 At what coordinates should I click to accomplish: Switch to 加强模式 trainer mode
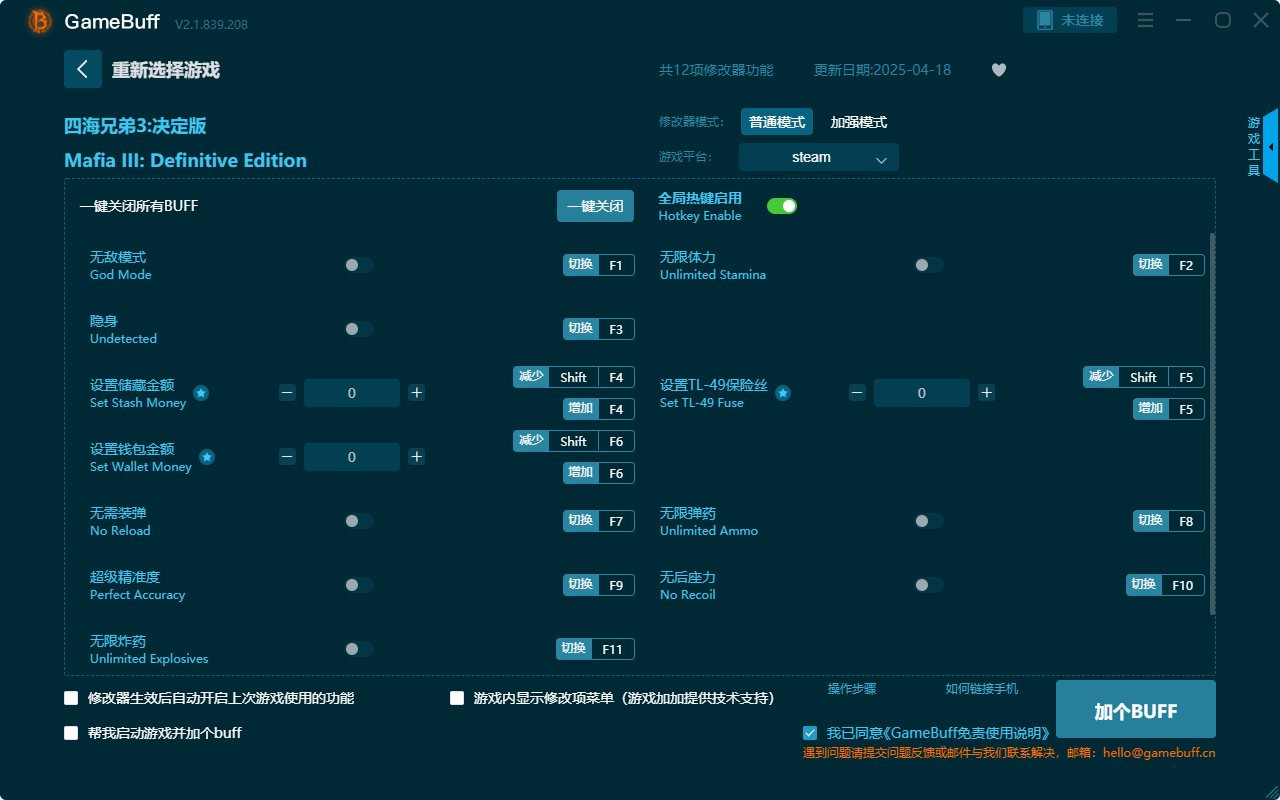click(x=858, y=121)
